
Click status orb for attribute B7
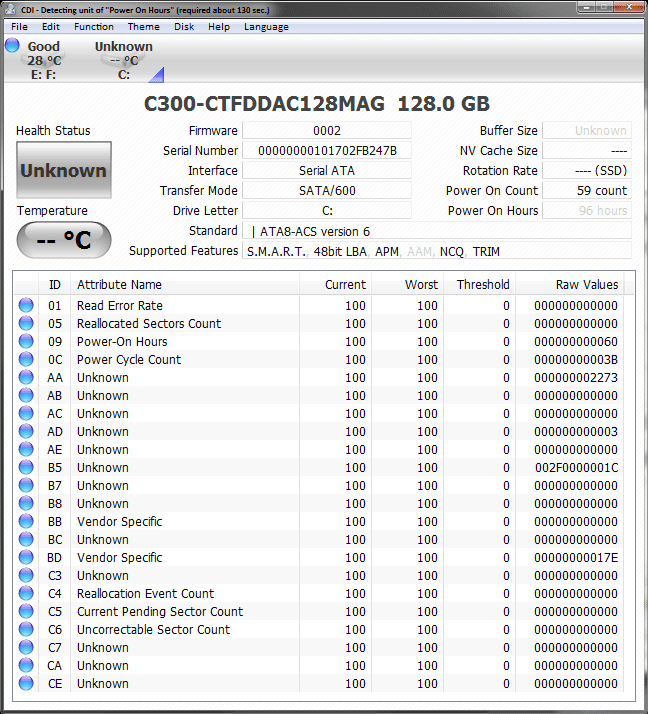(26, 485)
